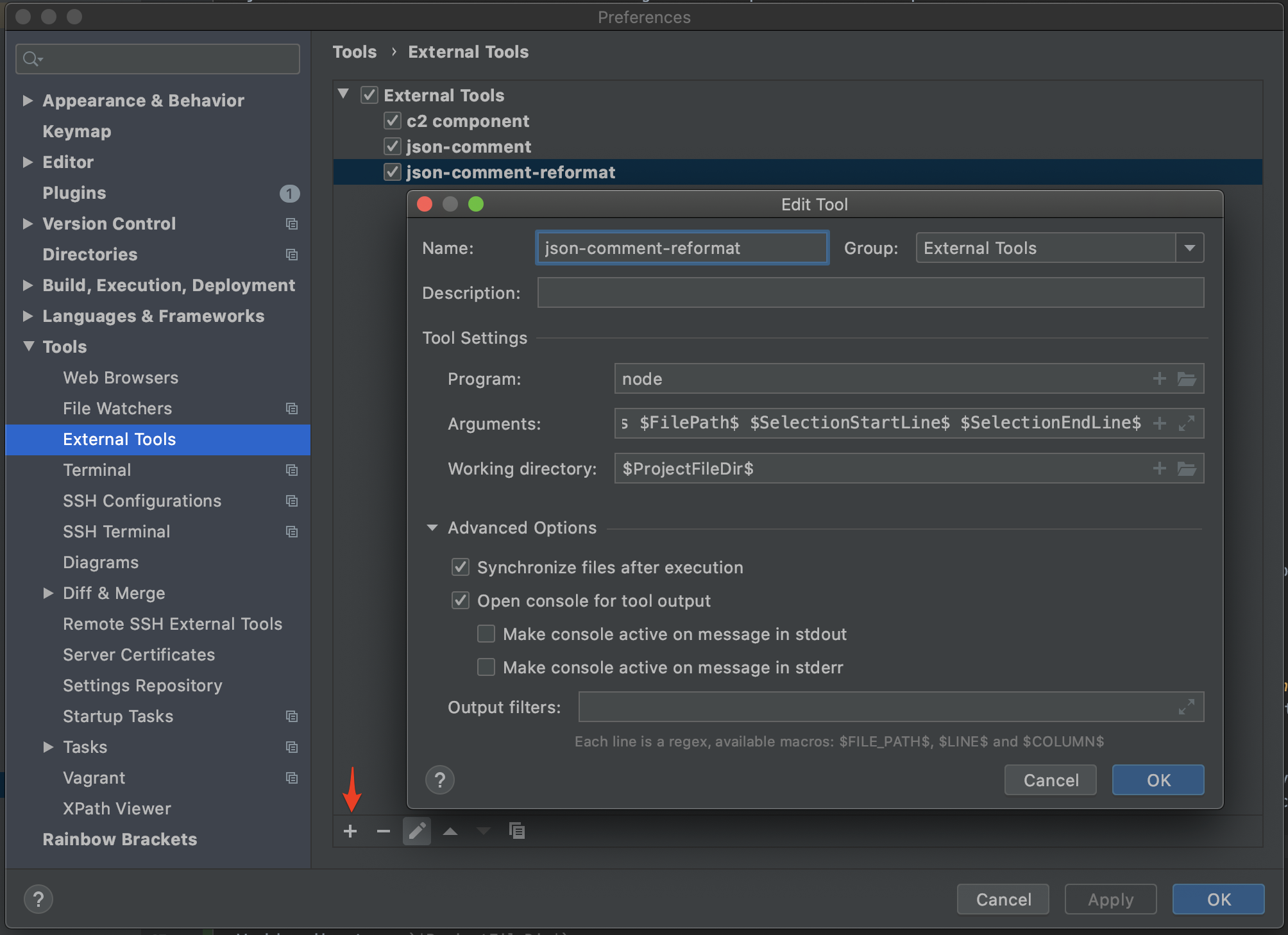Remove selected tool with minus icon

(384, 832)
